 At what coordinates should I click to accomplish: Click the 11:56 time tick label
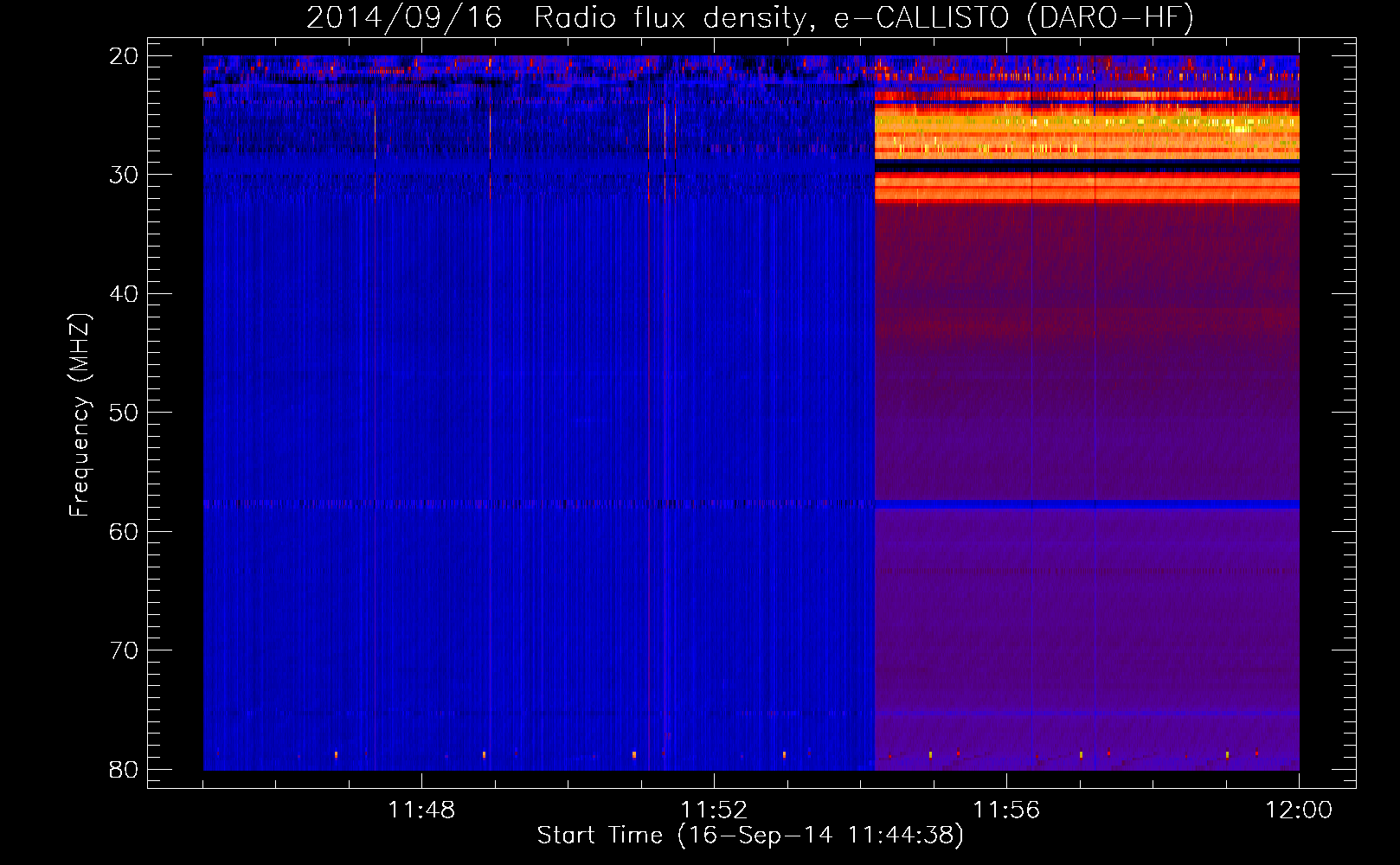coord(1006,811)
